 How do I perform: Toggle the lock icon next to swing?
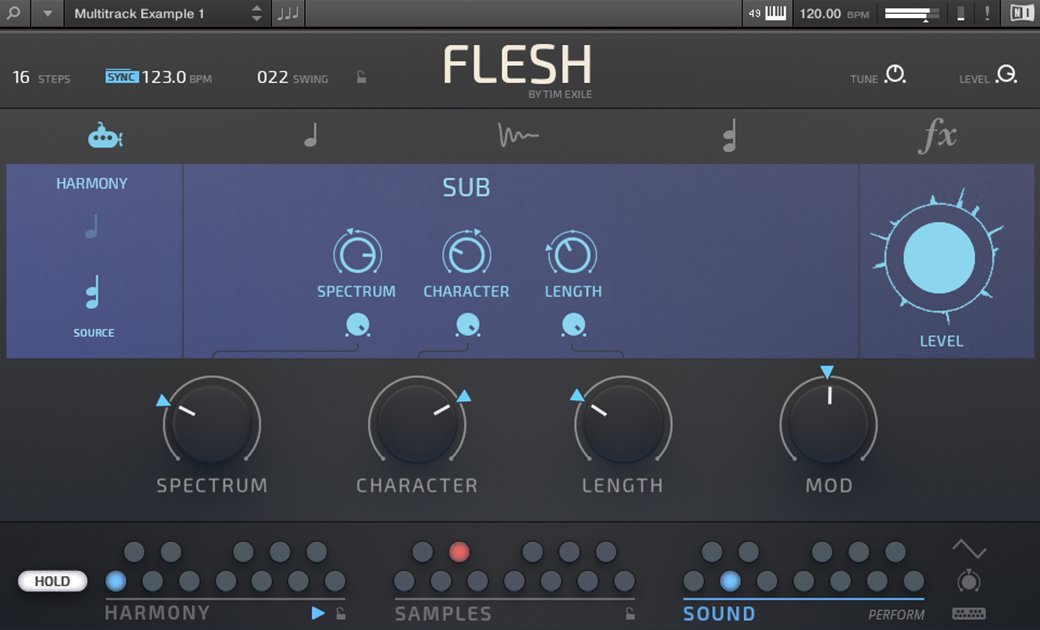click(x=361, y=77)
